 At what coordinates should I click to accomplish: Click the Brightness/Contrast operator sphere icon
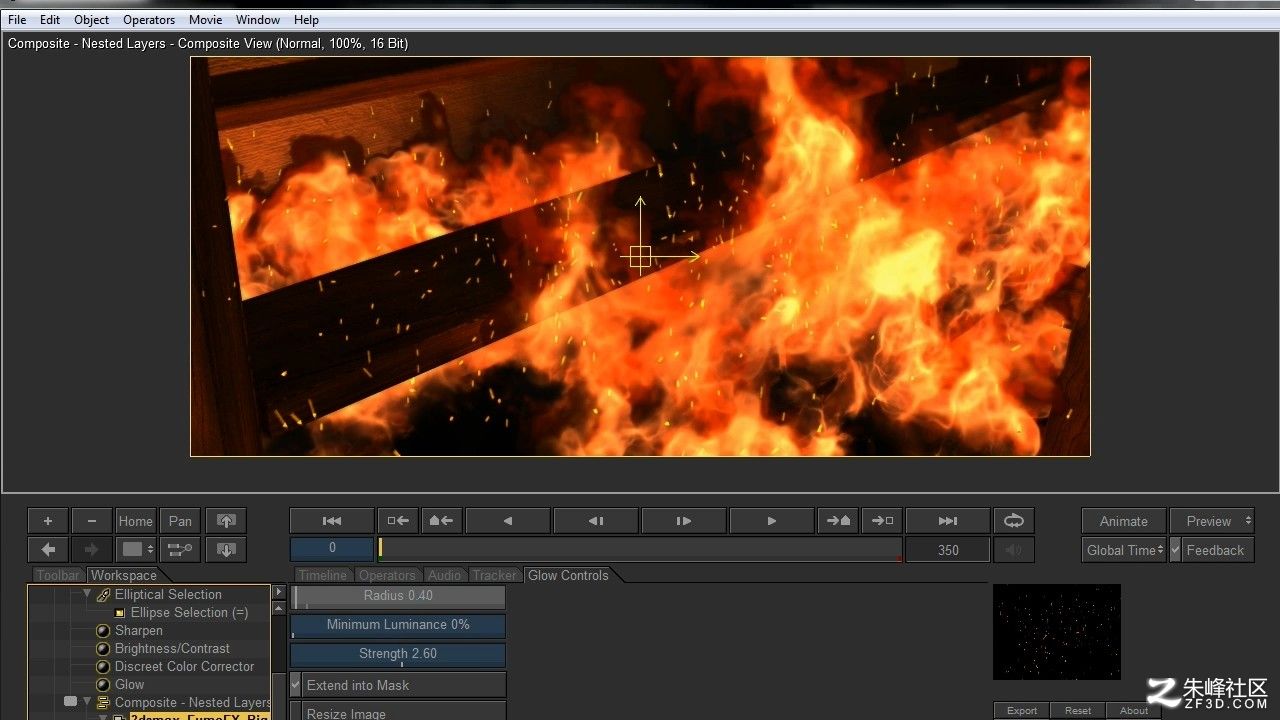click(x=103, y=649)
